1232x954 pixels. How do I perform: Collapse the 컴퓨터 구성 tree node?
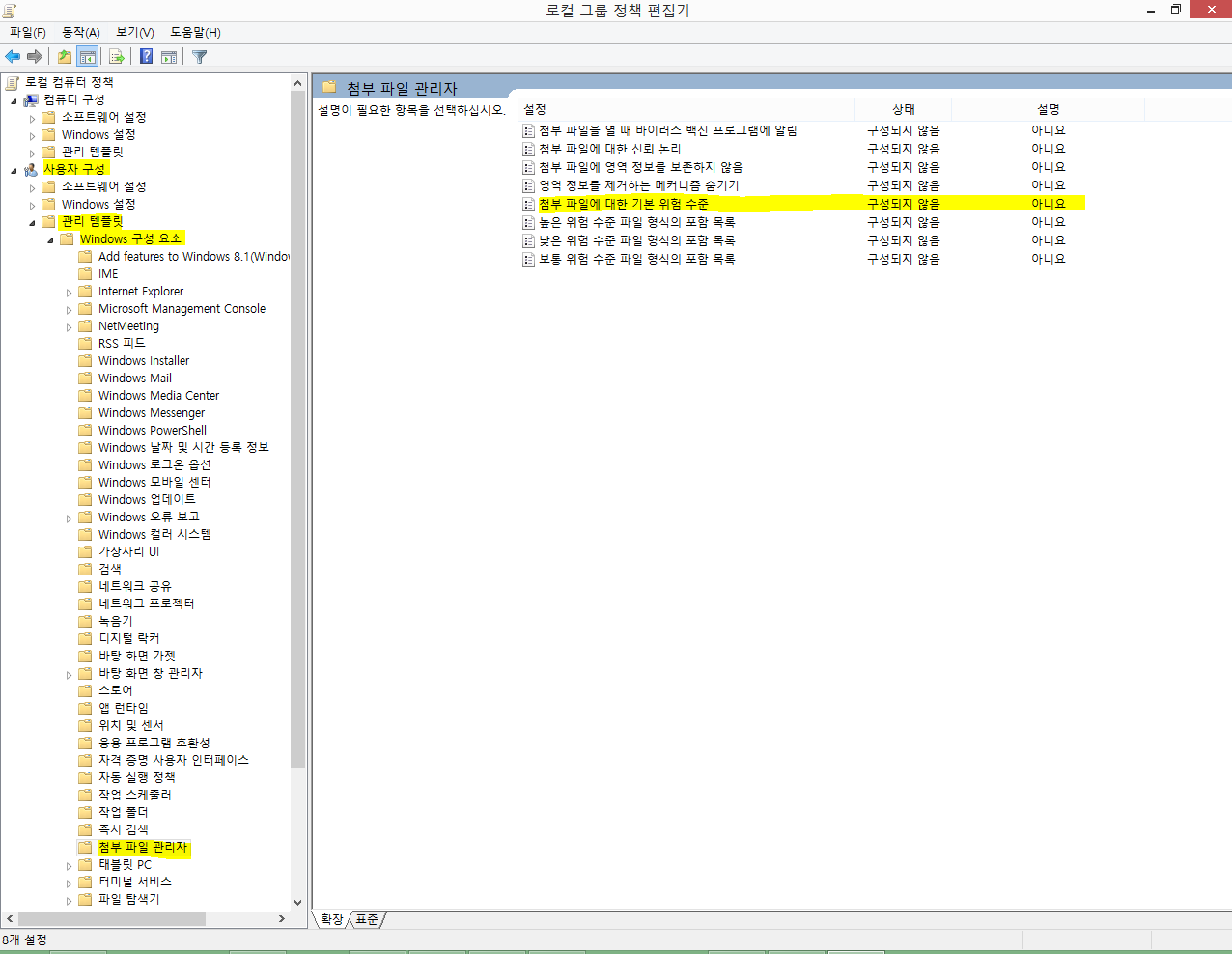point(14,100)
